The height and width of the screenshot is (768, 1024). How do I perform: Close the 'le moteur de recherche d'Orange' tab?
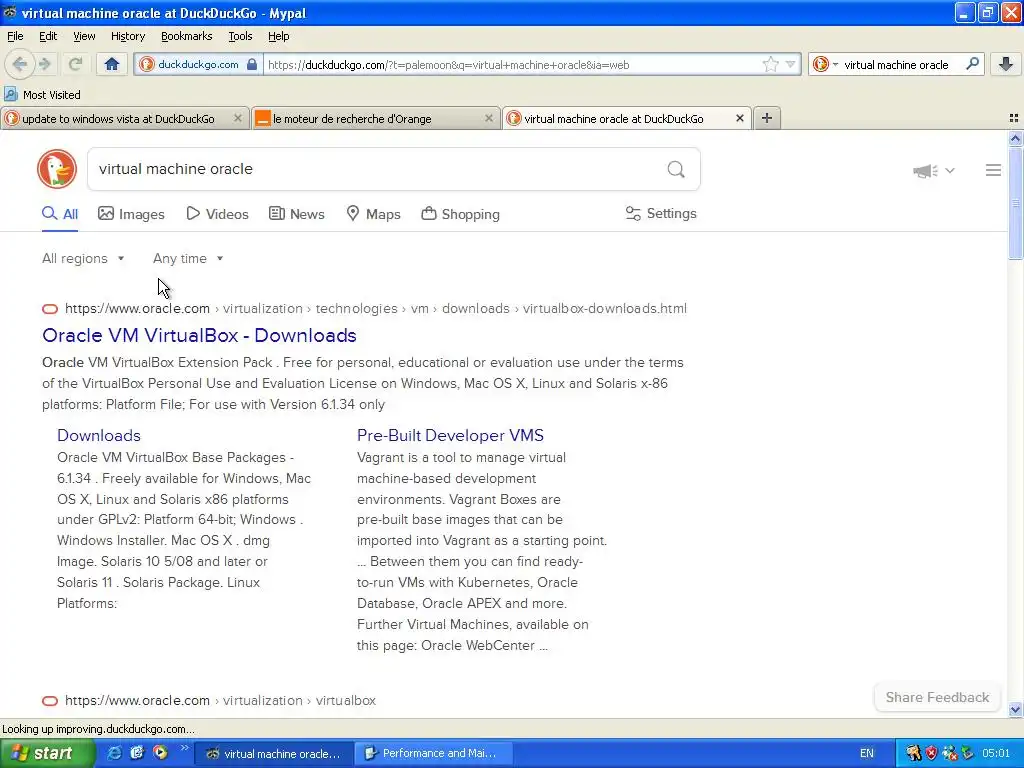tap(488, 118)
